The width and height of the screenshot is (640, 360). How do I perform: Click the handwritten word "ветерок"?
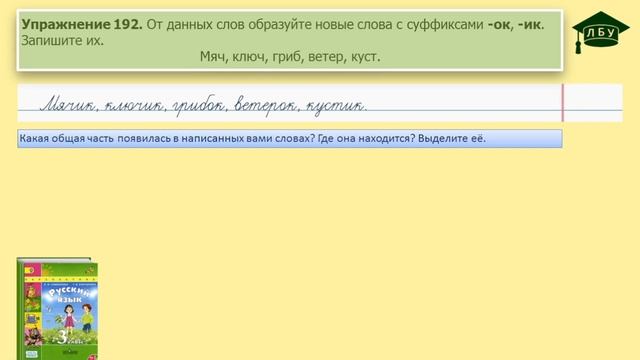(x=265, y=105)
